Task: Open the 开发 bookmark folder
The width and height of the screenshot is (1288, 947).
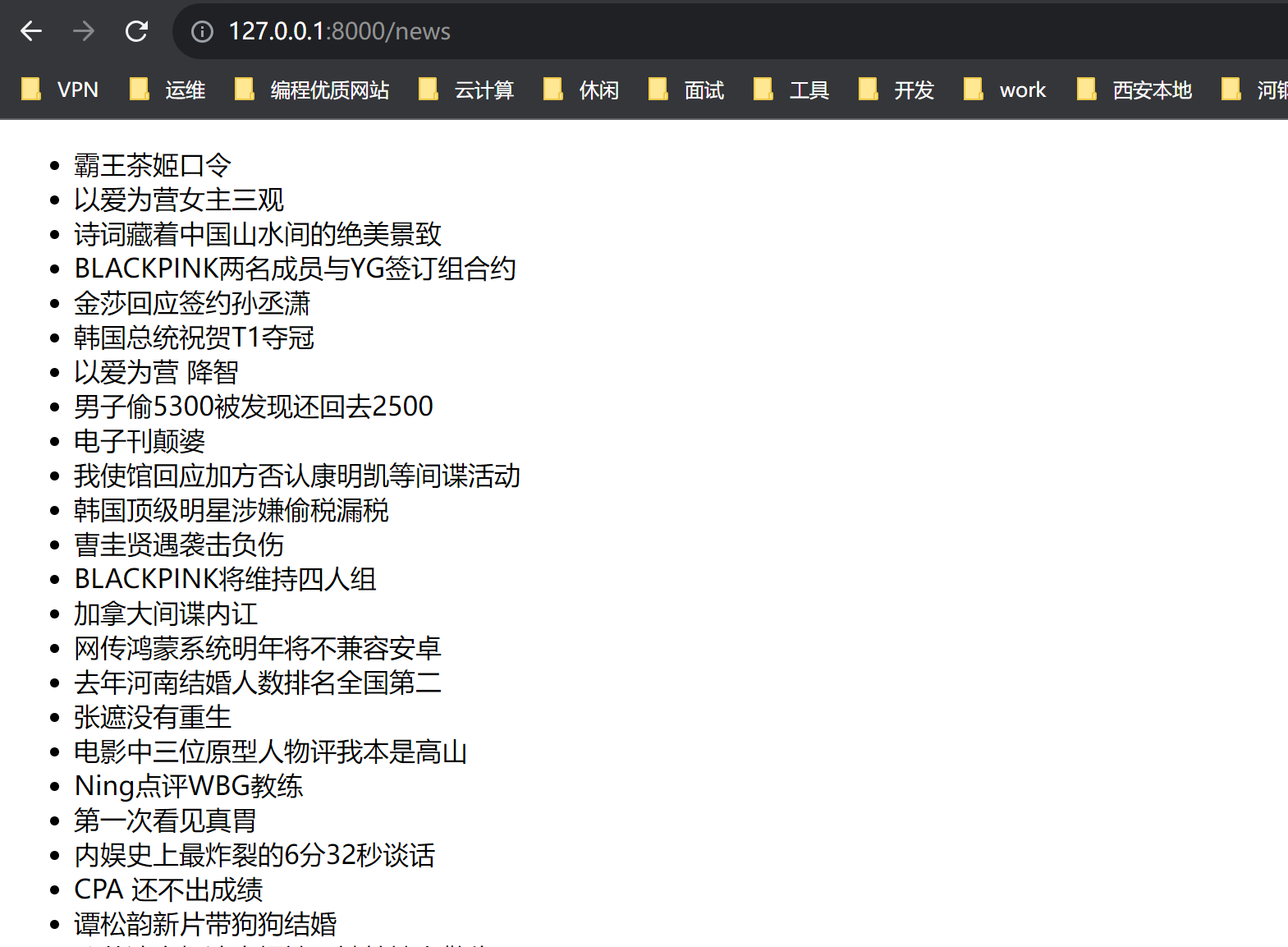Action: pyautogui.click(x=896, y=90)
